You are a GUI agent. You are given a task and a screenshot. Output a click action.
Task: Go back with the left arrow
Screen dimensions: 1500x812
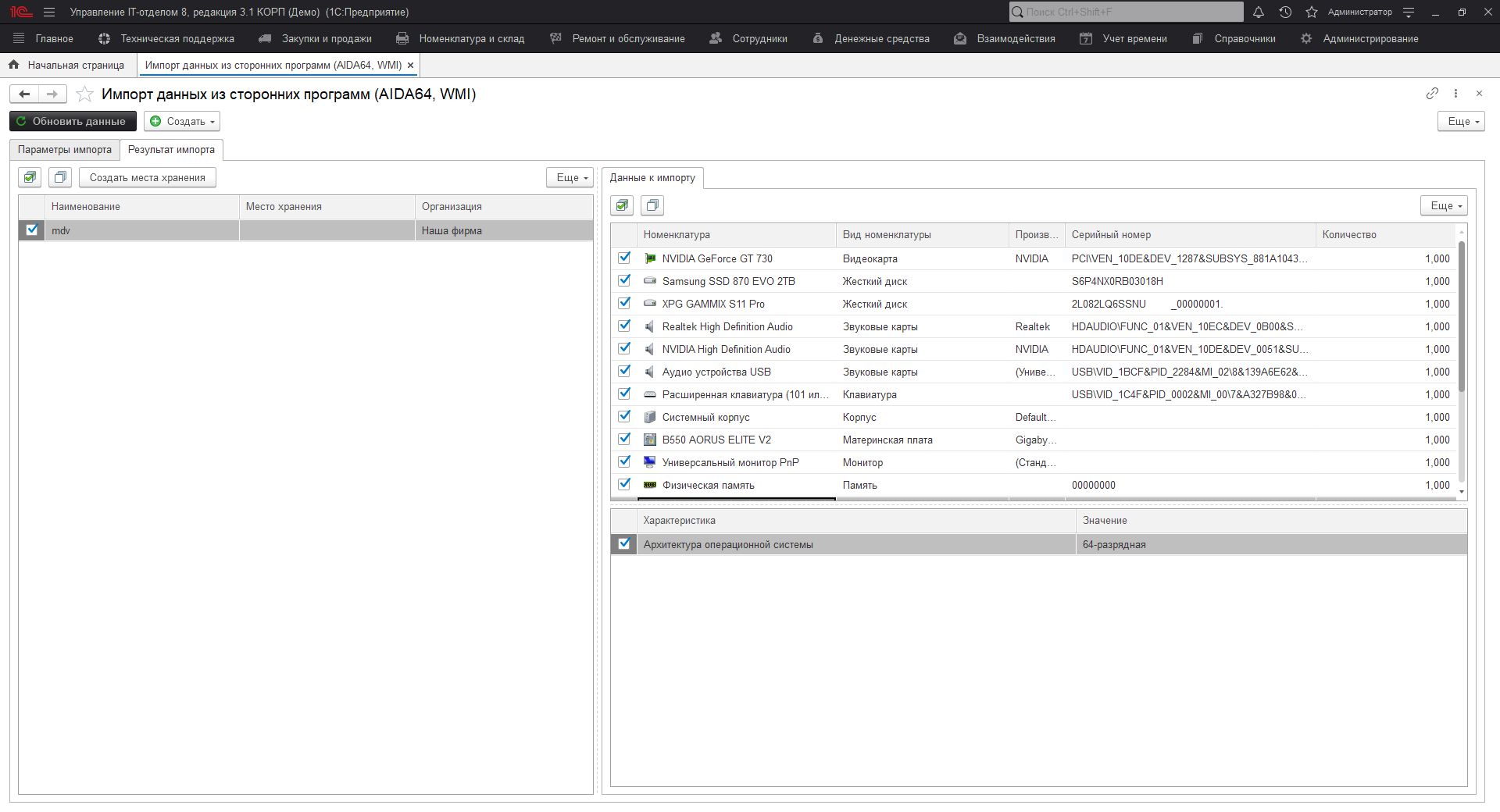[x=24, y=94]
